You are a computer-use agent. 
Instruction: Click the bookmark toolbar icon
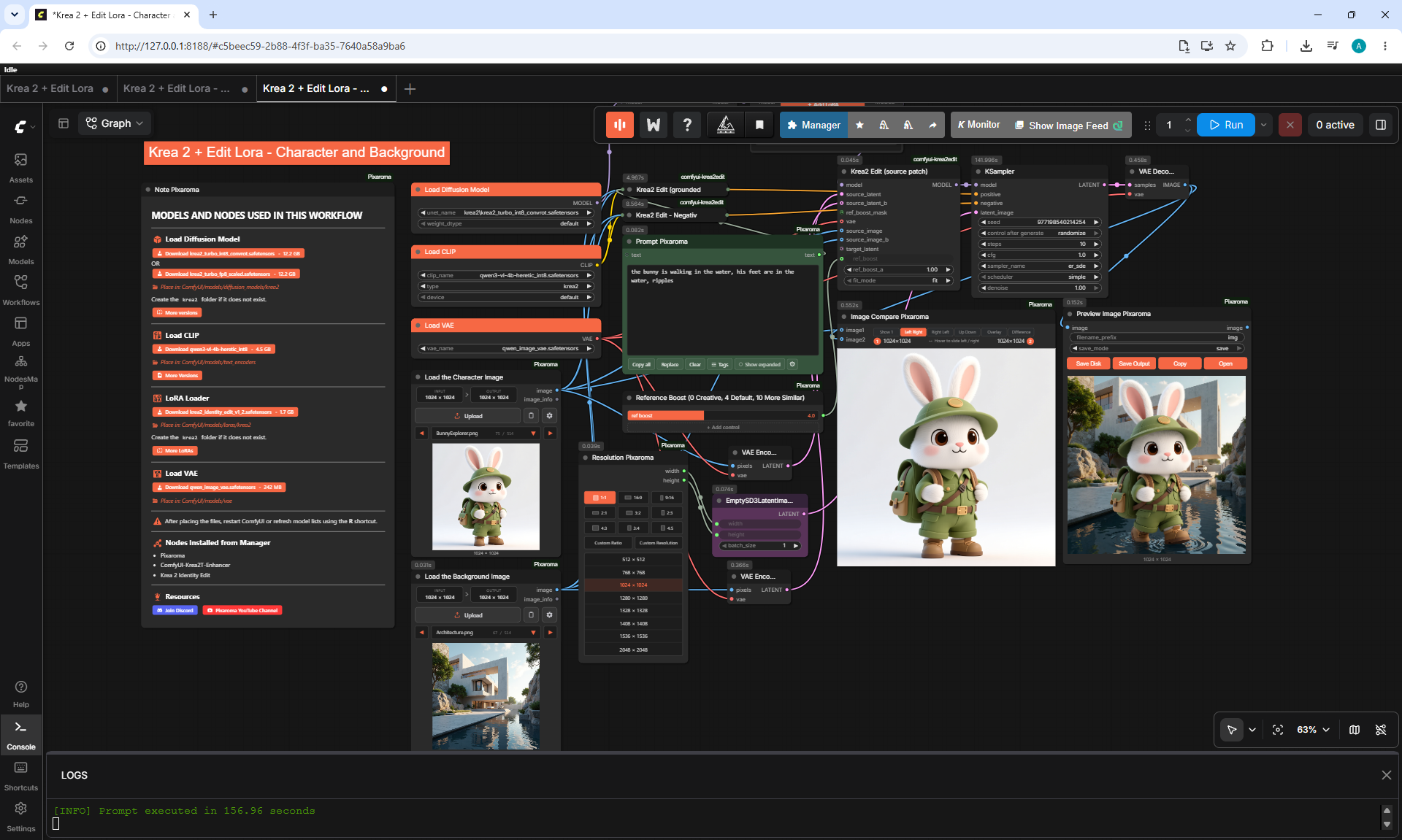(x=759, y=125)
